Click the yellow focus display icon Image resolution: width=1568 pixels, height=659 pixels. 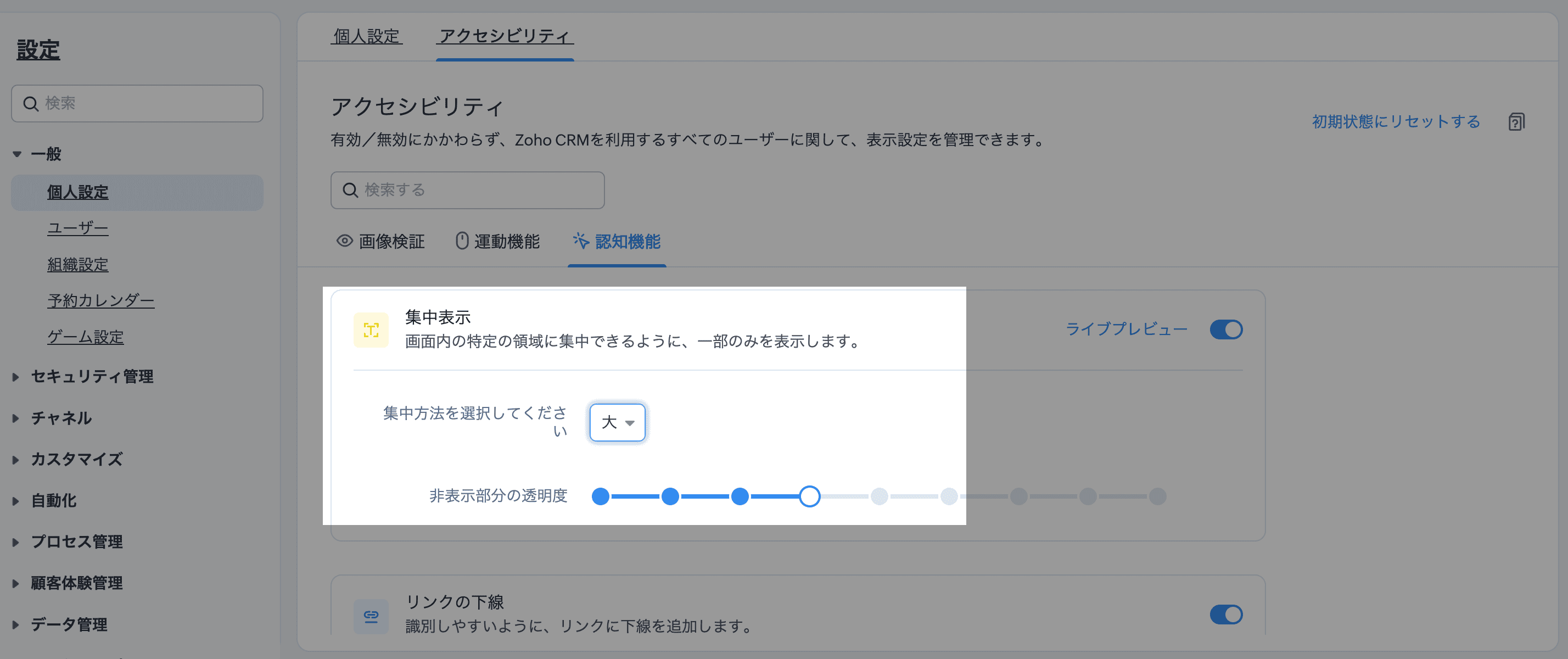pos(371,330)
